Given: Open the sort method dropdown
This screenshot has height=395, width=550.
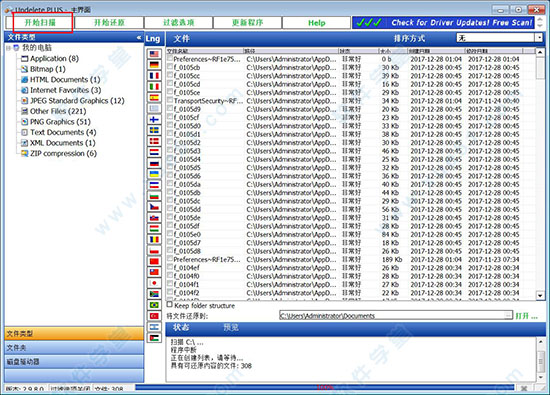Looking at the screenshot, I should [x=539, y=38].
